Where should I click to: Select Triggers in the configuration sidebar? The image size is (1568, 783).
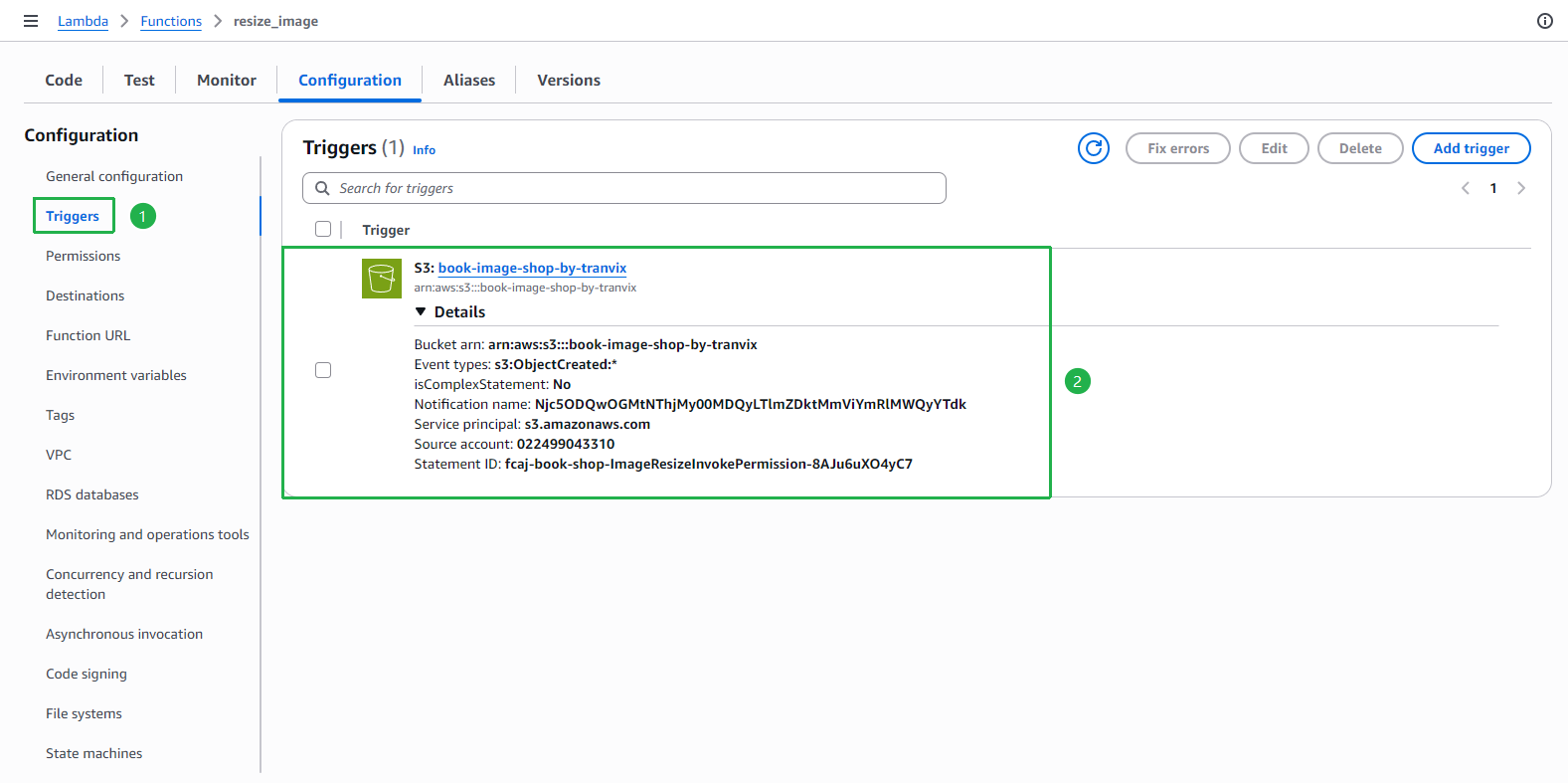pos(73,216)
